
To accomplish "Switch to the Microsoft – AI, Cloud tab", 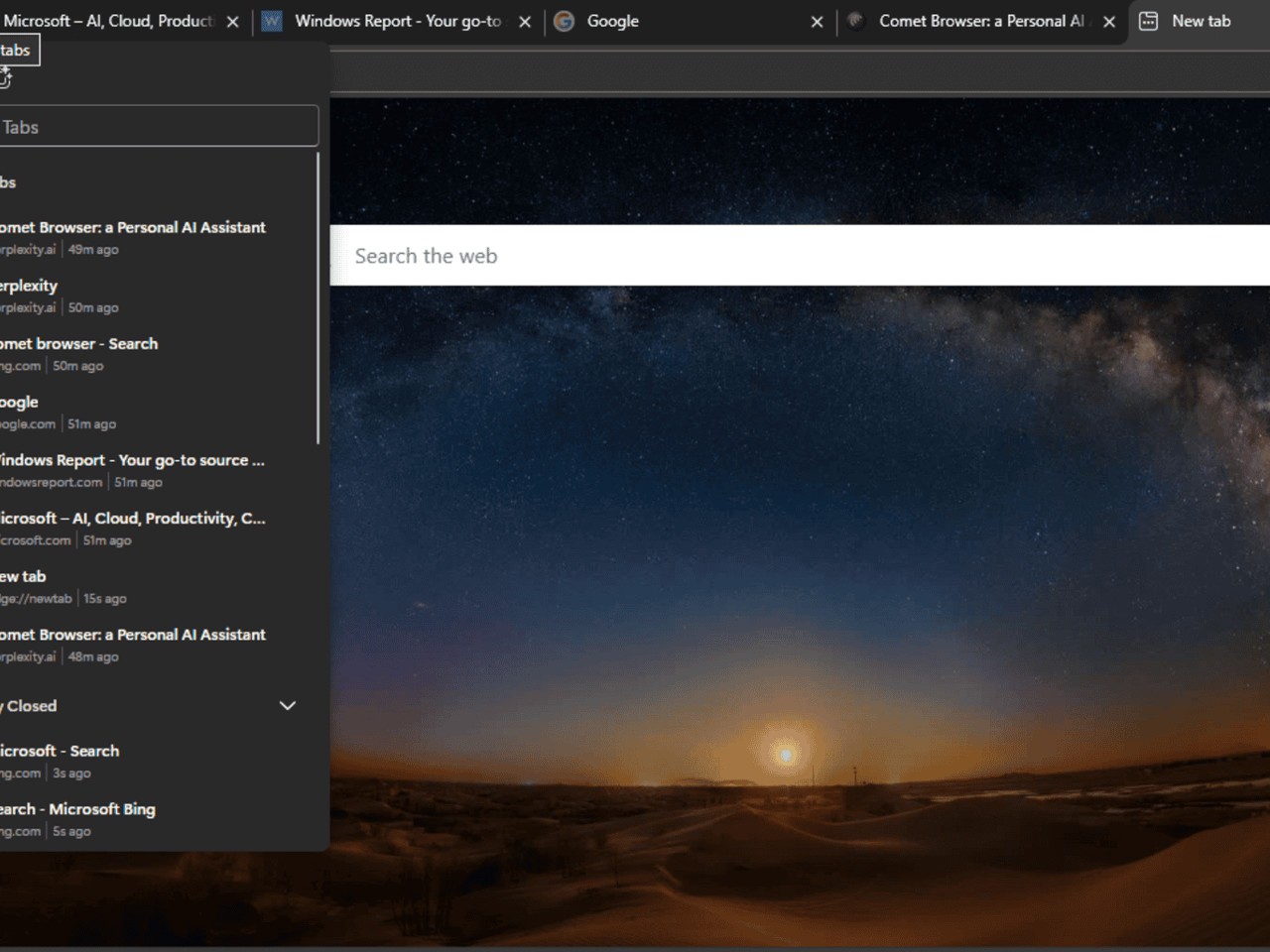I will [109, 22].
